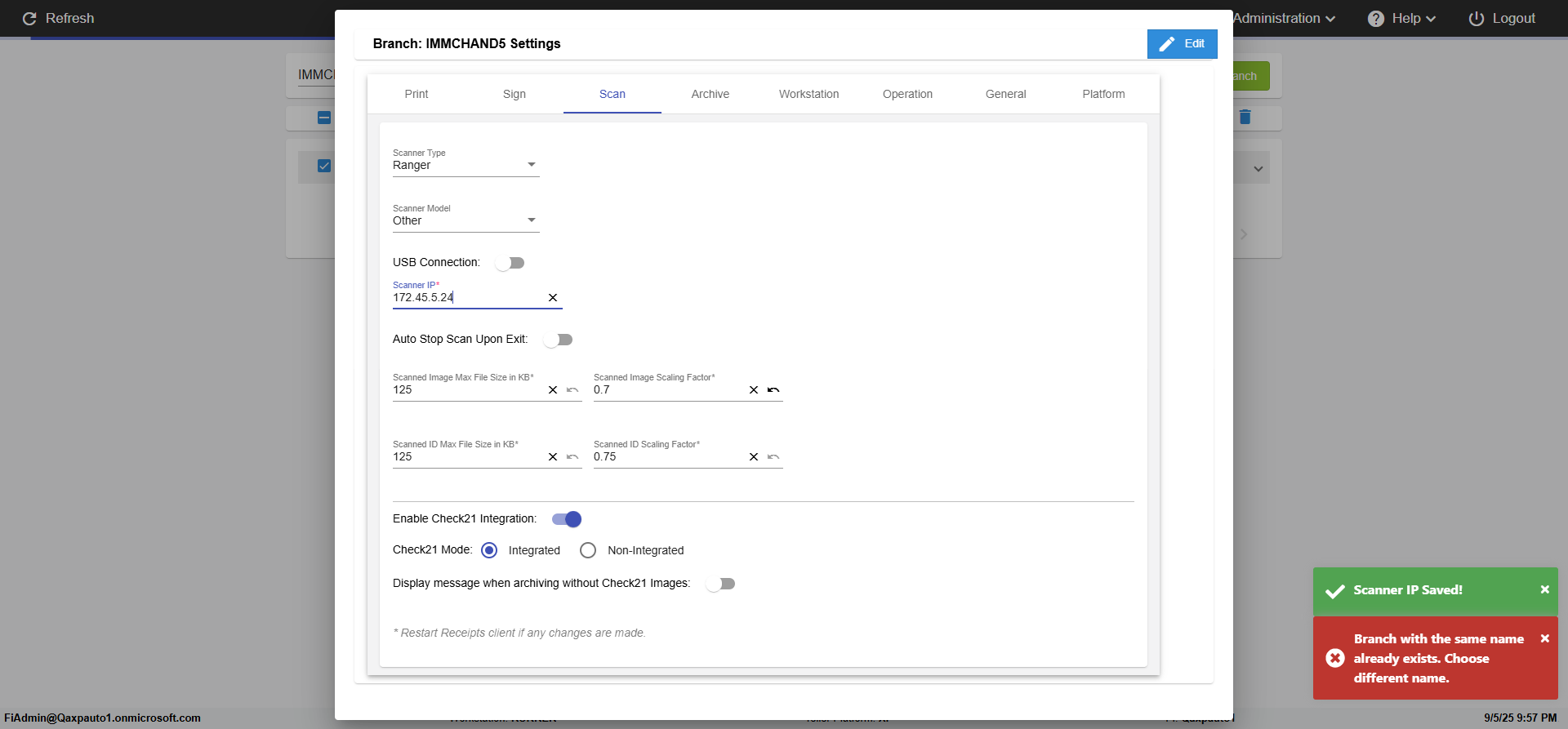Click the Edit button
The width and height of the screenshot is (1568, 729).
tap(1182, 44)
